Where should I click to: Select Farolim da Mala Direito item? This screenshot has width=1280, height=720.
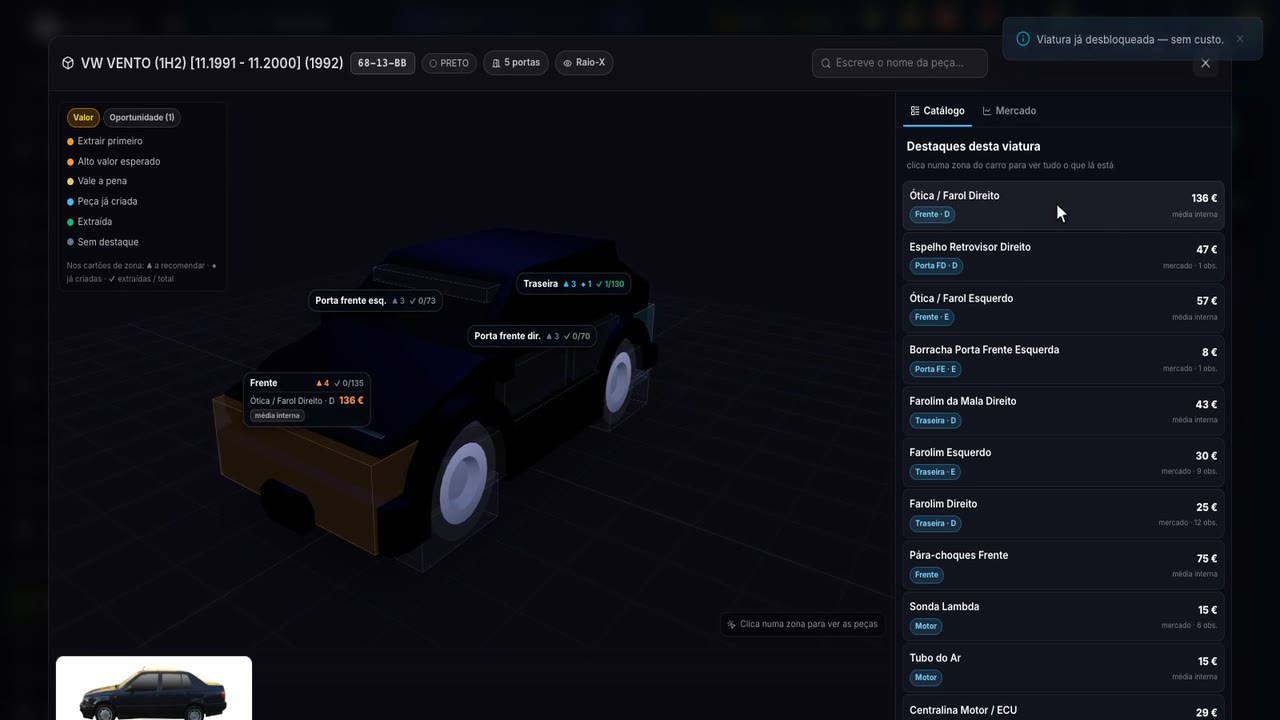pos(1063,410)
